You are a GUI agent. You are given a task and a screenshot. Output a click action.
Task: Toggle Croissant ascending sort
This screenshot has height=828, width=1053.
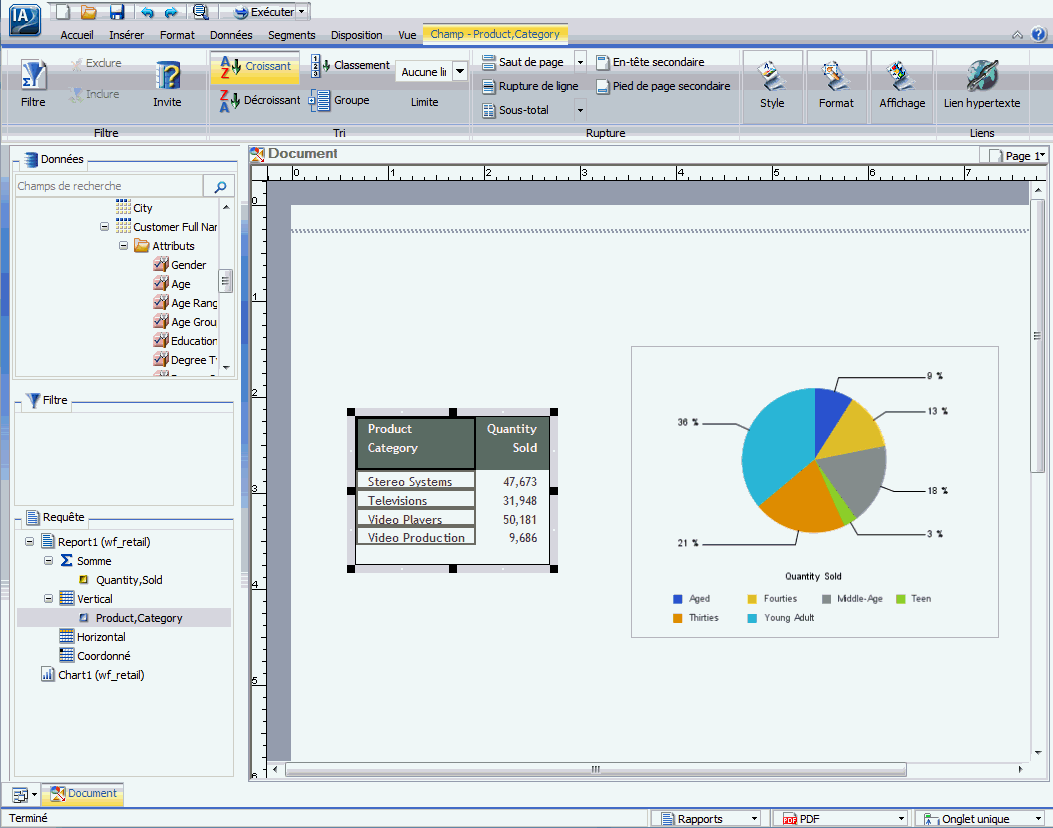[256, 66]
